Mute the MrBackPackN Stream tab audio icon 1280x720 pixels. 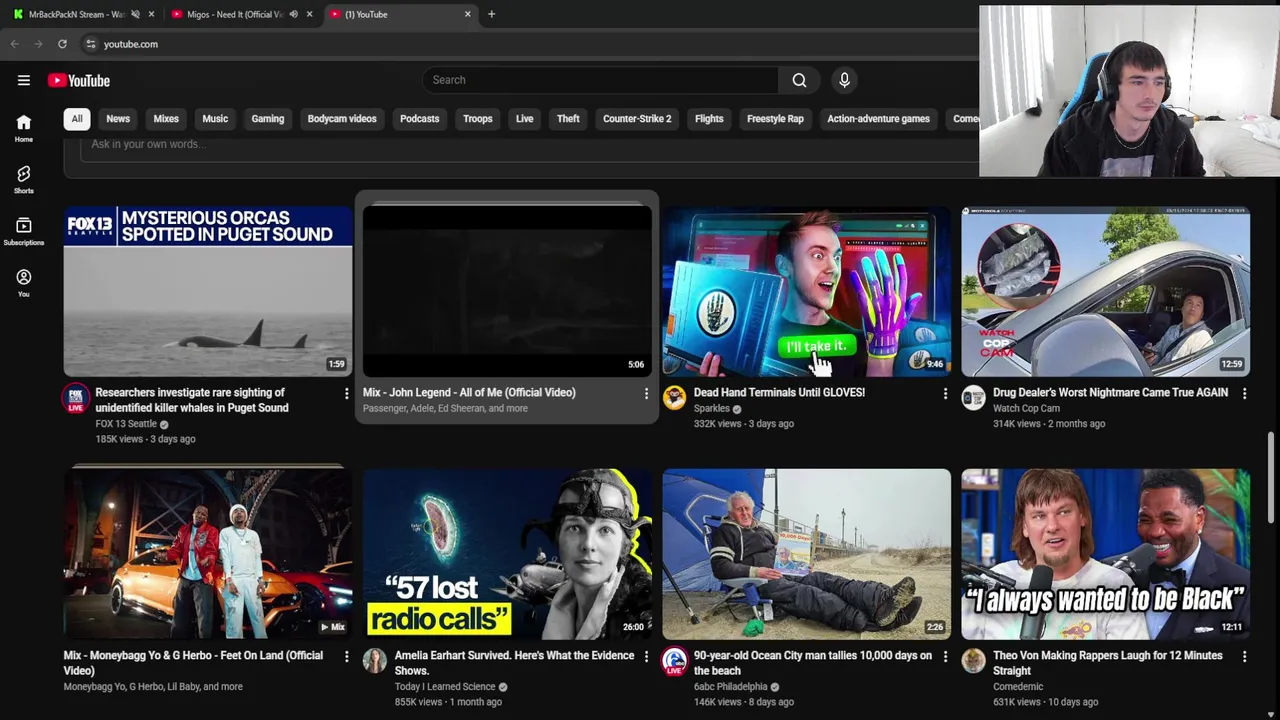click(135, 14)
